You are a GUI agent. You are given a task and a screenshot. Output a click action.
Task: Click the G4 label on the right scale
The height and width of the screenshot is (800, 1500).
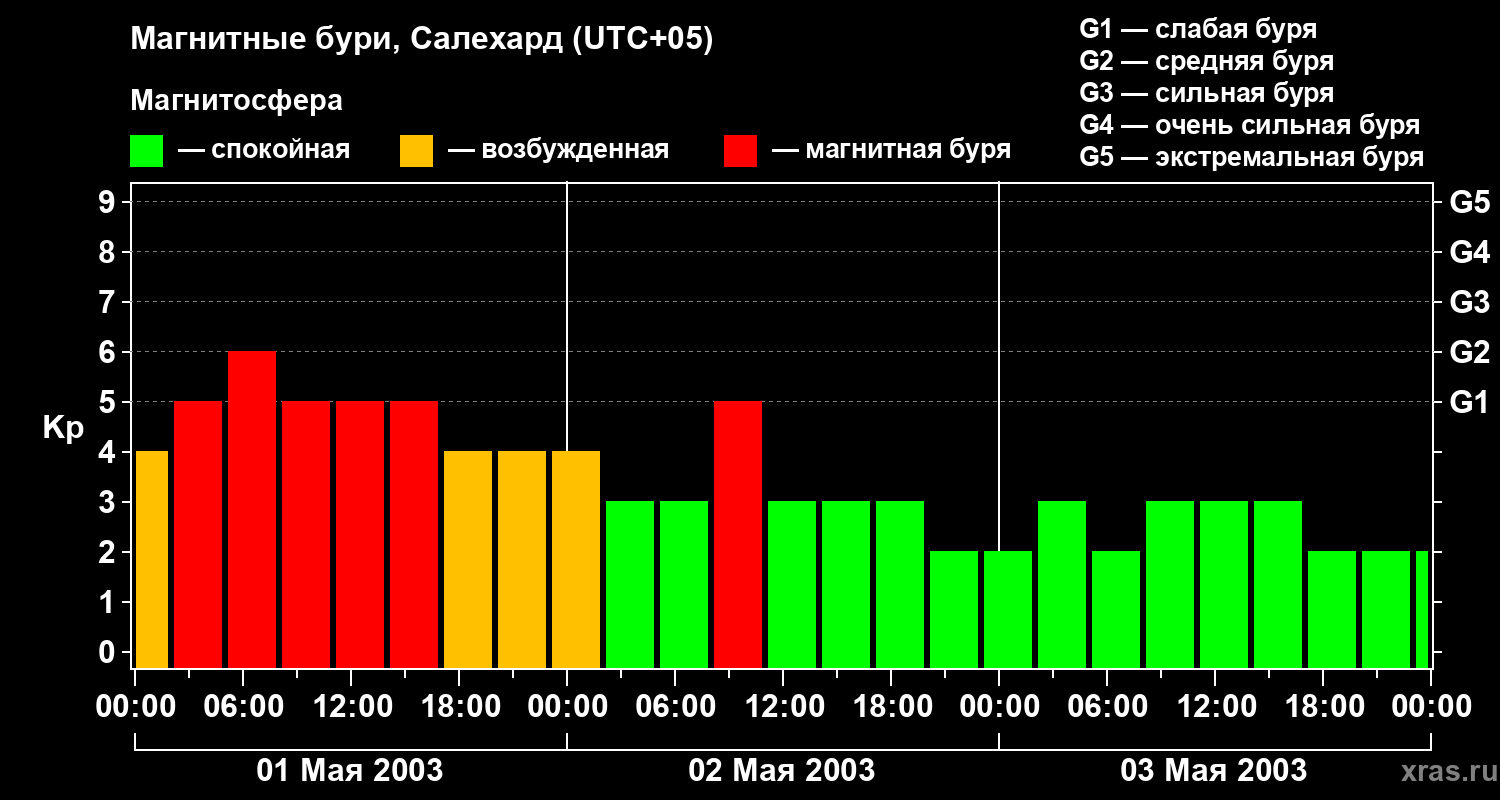[1469, 252]
